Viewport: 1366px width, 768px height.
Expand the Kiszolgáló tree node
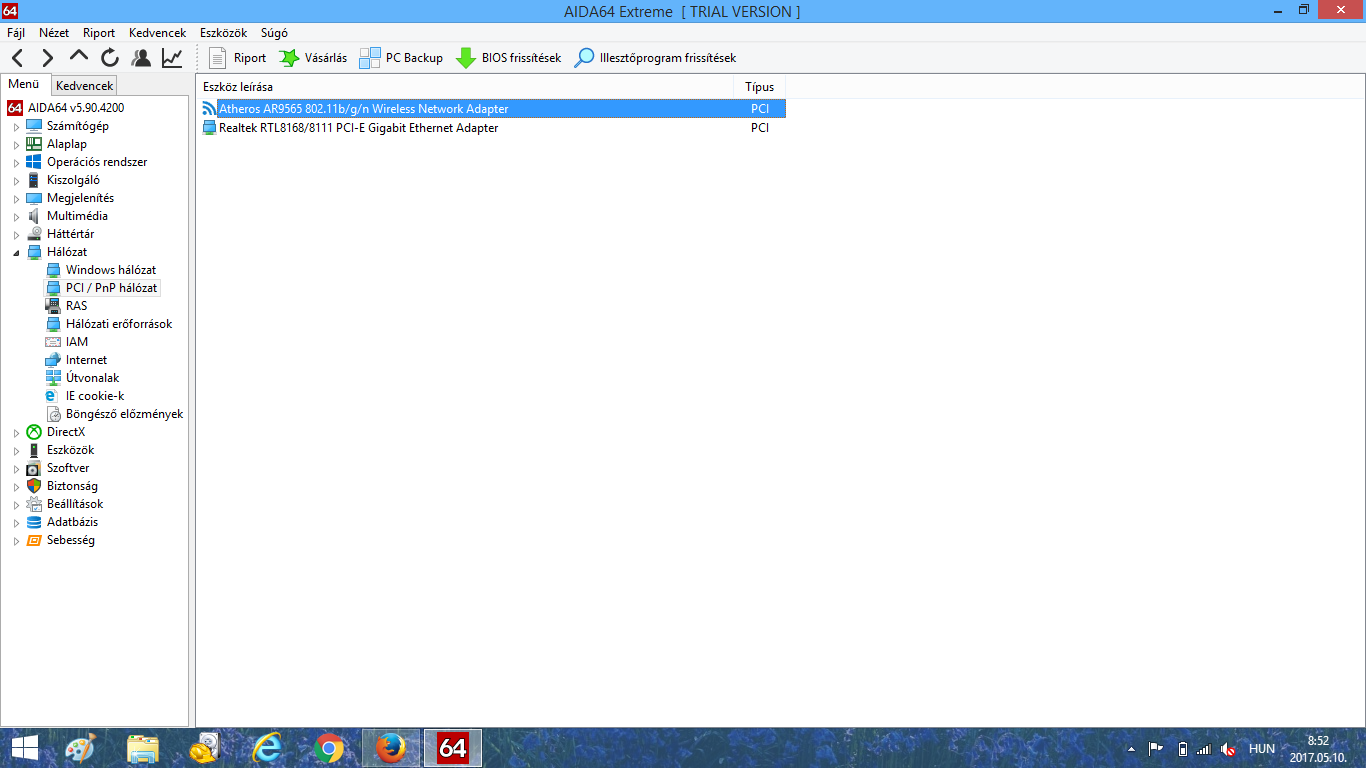pos(16,181)
